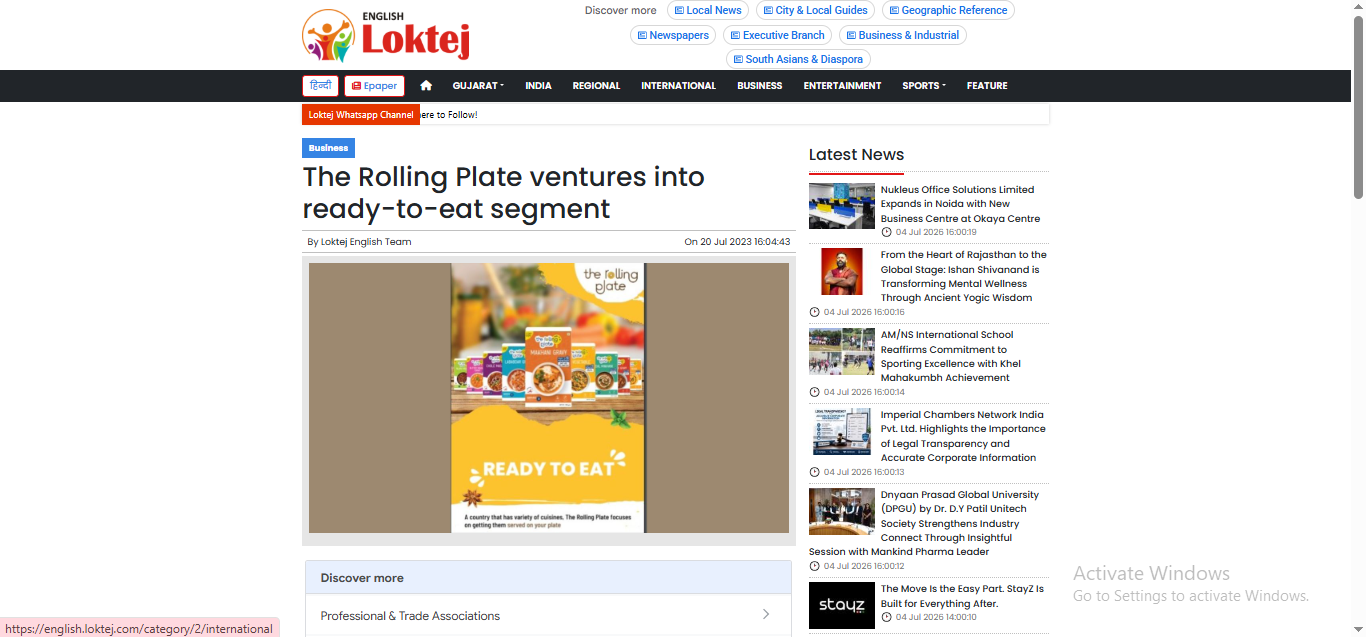Open the Loktej English logo homepage
Image resolution: width=1366 pixels, height=637 pixels.
click(386, 35)
